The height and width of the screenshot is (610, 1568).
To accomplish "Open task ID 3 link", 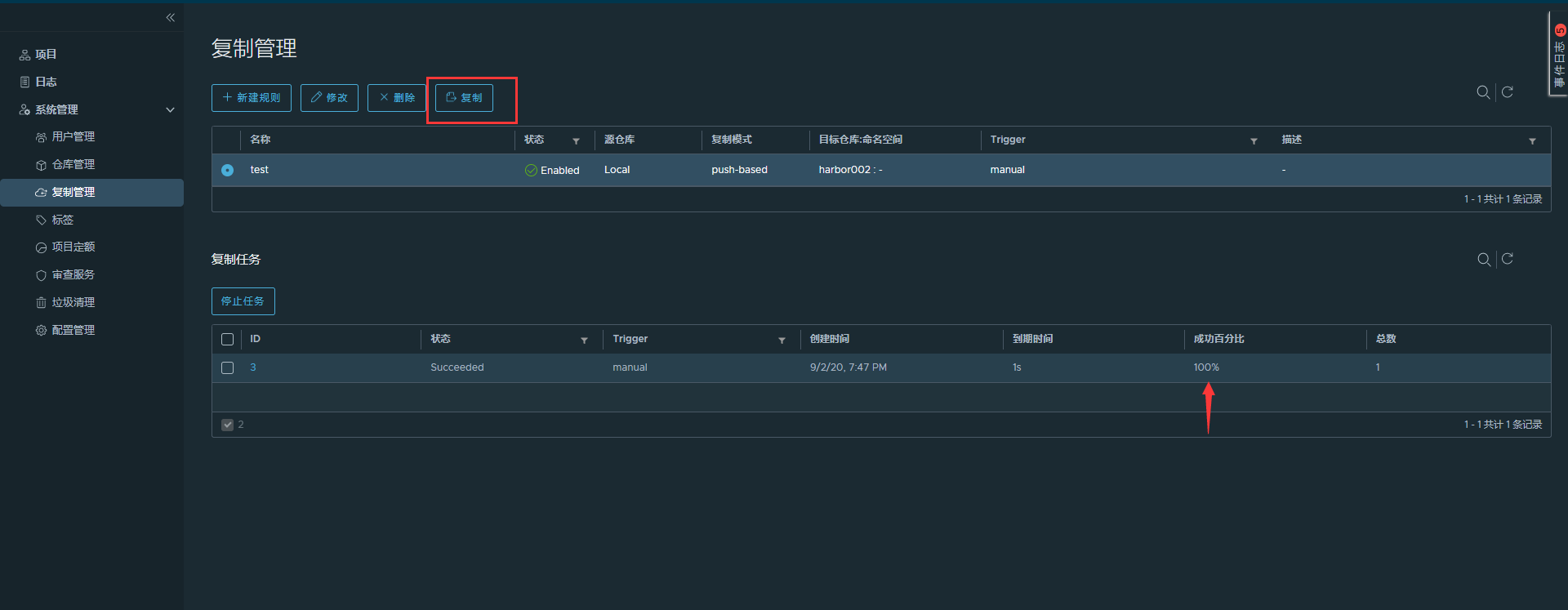I will pyautogui.click(x=253, y=367).
